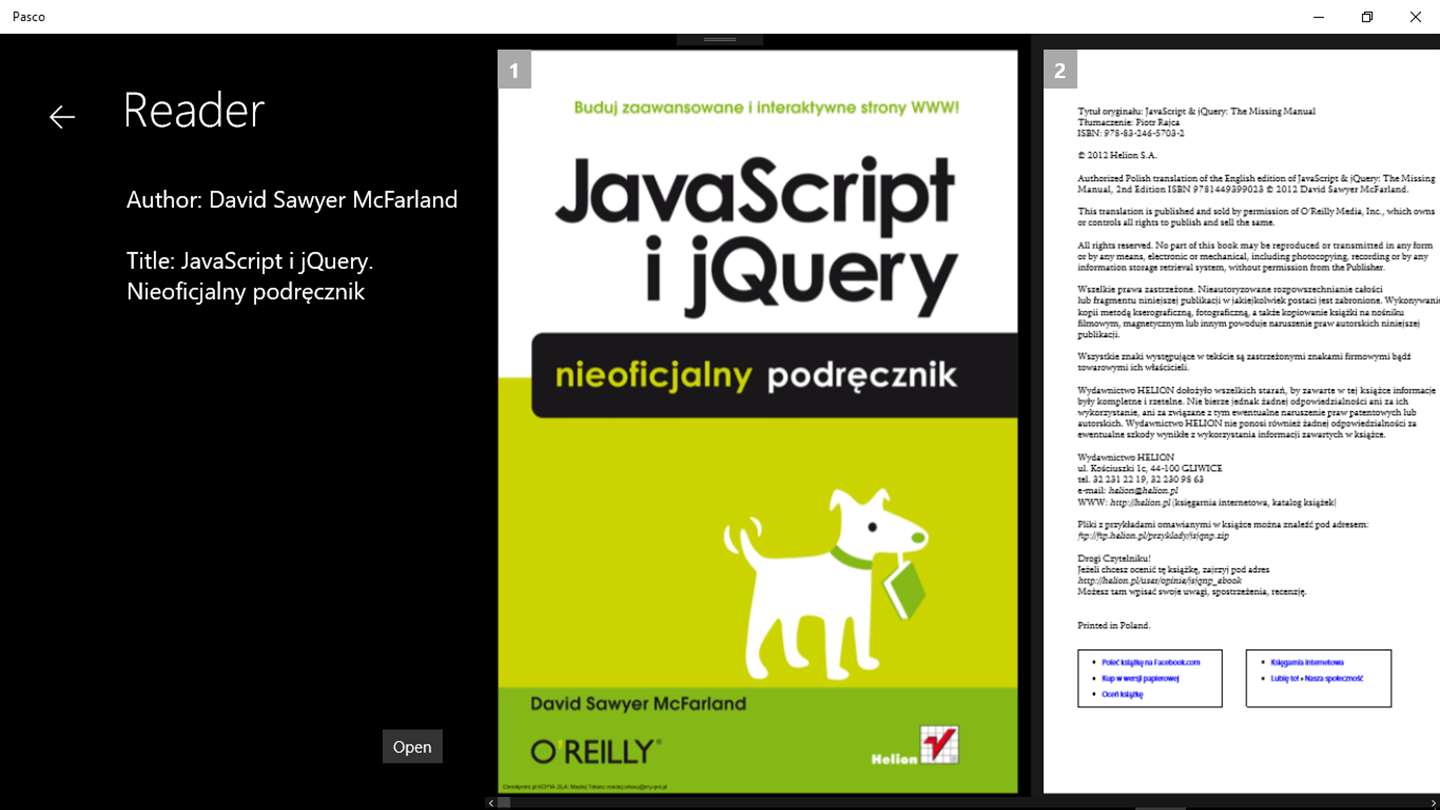Open the 'Poleć książkę na Facebook.com' link
The height and width of the screenshot is (810, 1440).
click(x=1151, y=662)
